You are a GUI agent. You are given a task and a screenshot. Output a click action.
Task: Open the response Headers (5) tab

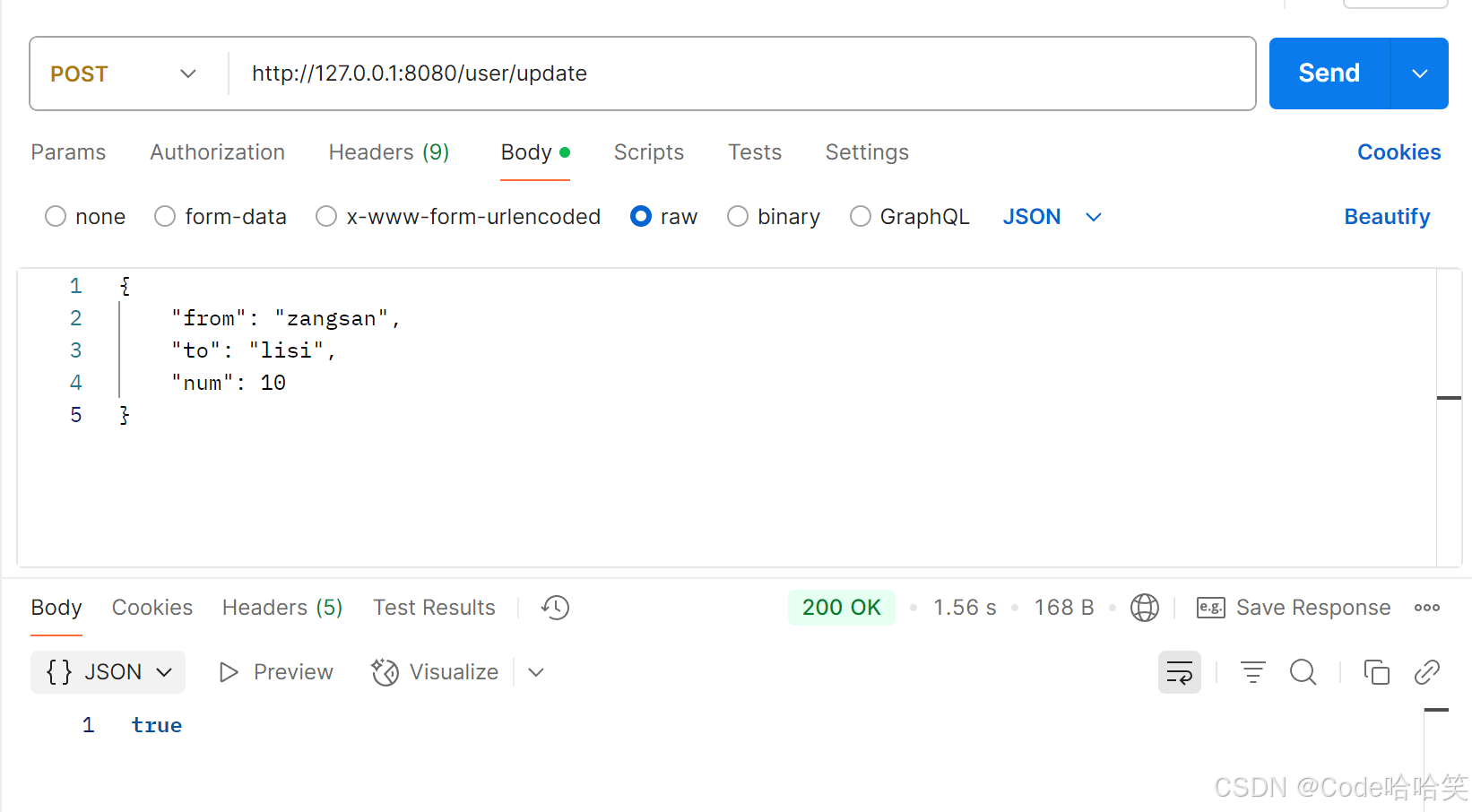pyautogui.click(x=282, y=608)
